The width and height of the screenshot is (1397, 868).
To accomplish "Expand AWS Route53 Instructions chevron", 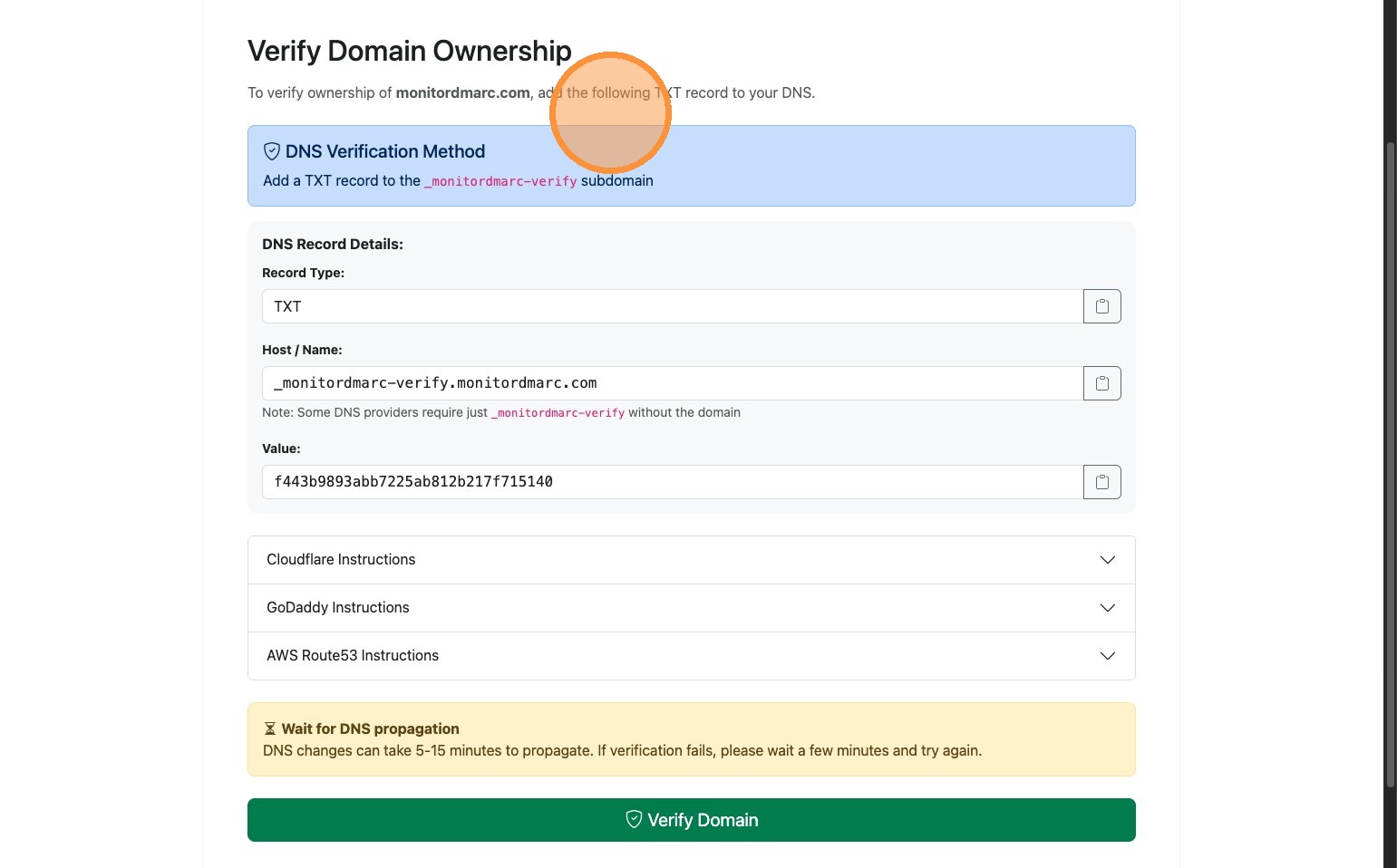I will point(1107,656).
